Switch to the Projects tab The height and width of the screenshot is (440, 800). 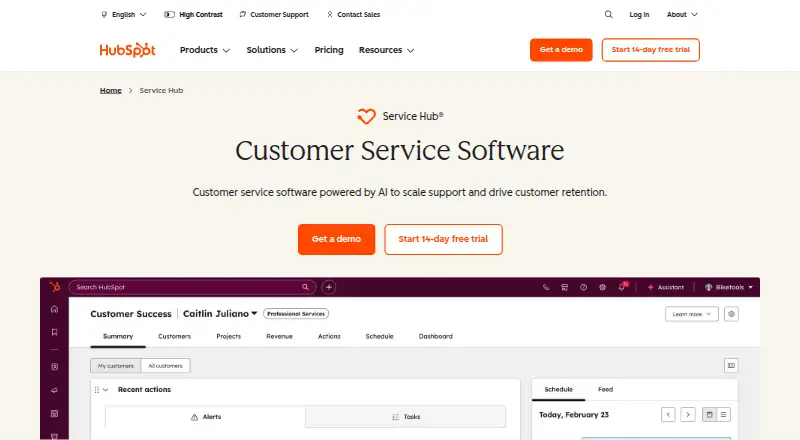click(x=229, y=336)
